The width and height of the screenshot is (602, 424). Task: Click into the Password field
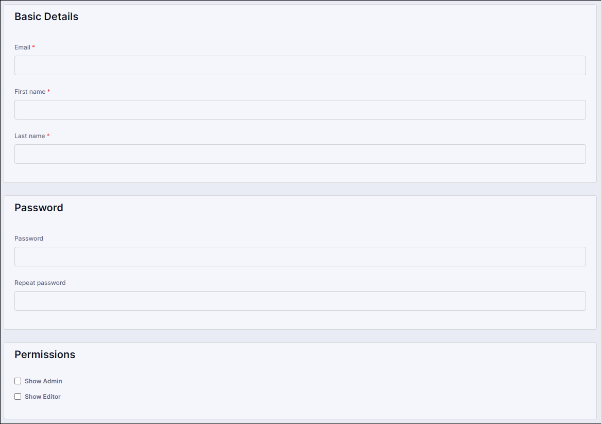click(300, 257)
